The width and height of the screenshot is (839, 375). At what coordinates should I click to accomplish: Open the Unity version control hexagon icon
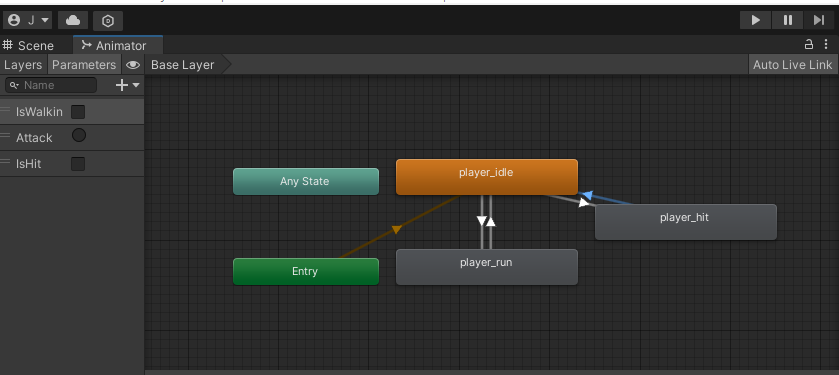pos(108,21)
